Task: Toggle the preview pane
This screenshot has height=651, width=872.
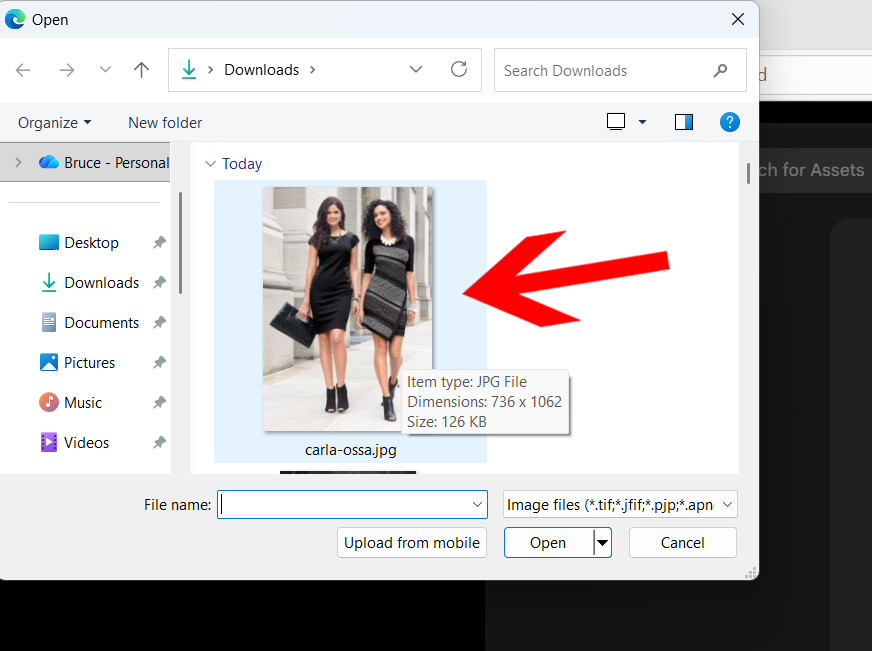Action: pyautogui.click(x=683, y=122)
